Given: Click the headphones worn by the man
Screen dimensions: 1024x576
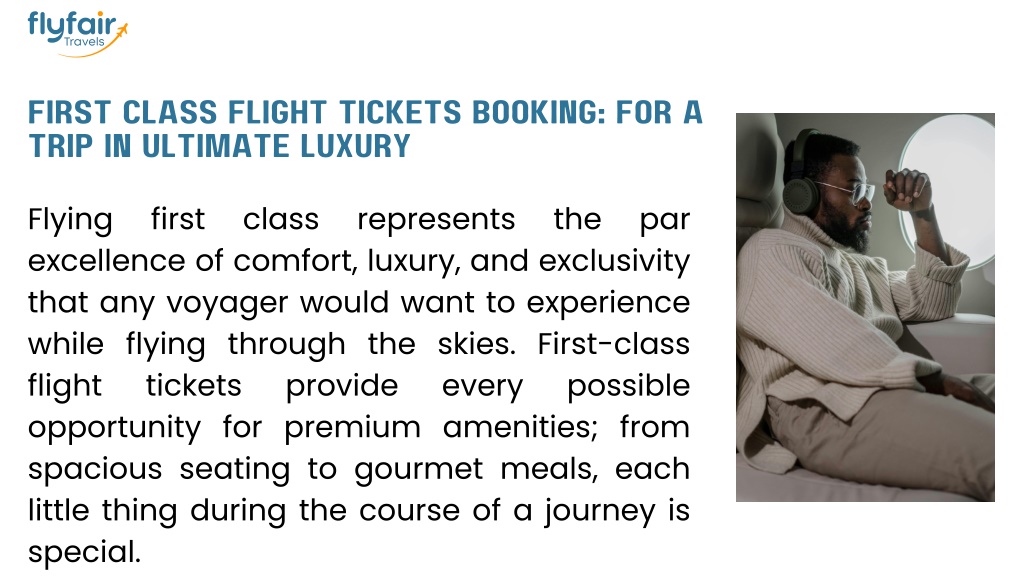Looking at the screenshot, I should coord(803,174).
